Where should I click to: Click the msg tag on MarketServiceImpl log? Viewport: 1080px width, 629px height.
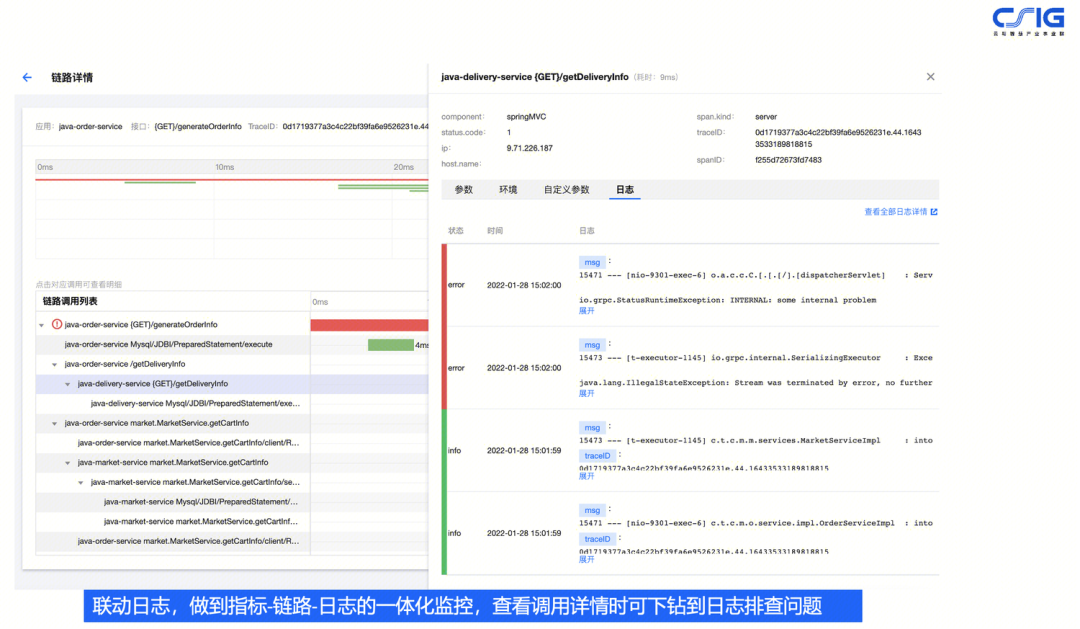[x=592, y=428]
